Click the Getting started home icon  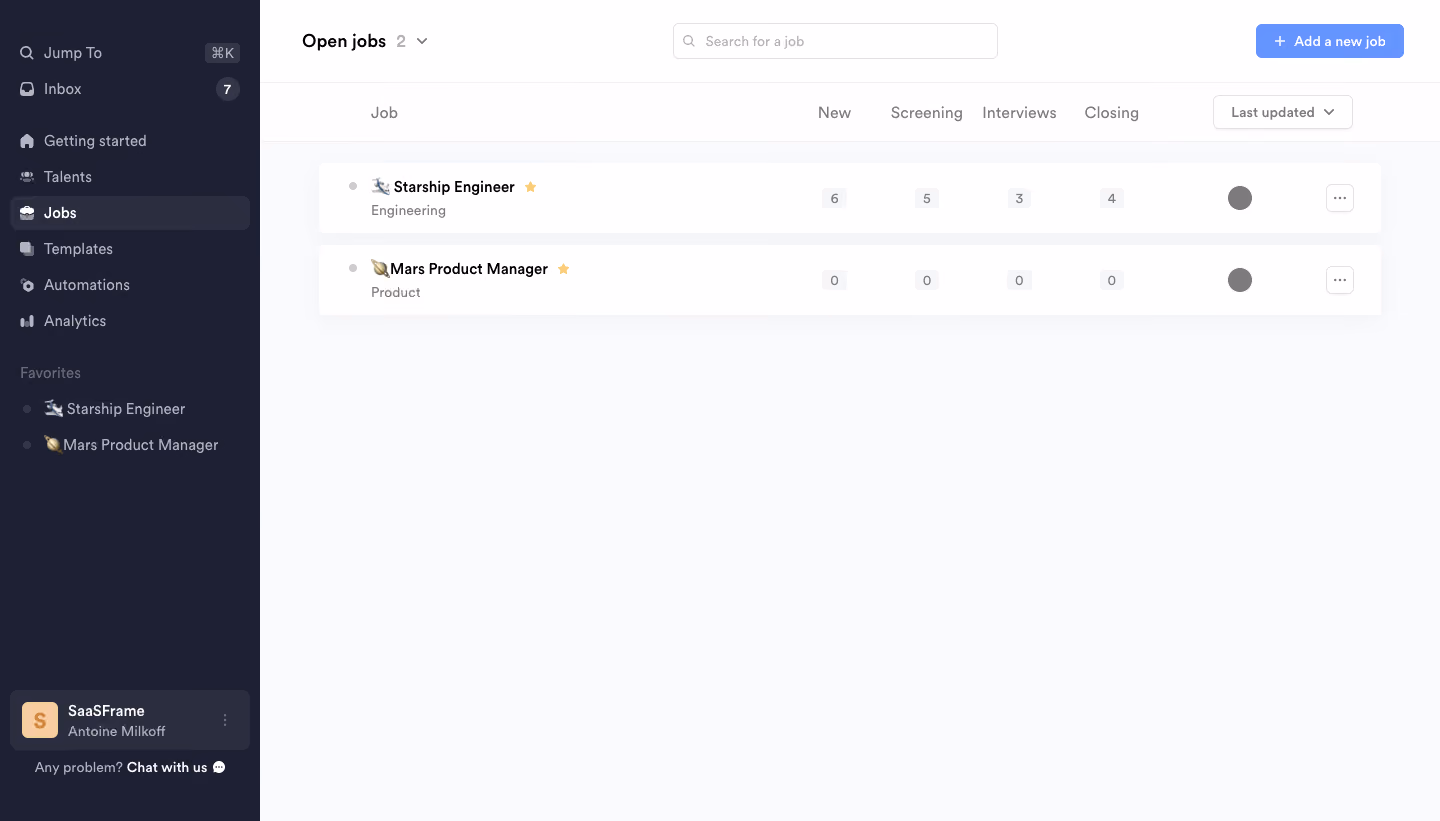click(27, 141)
